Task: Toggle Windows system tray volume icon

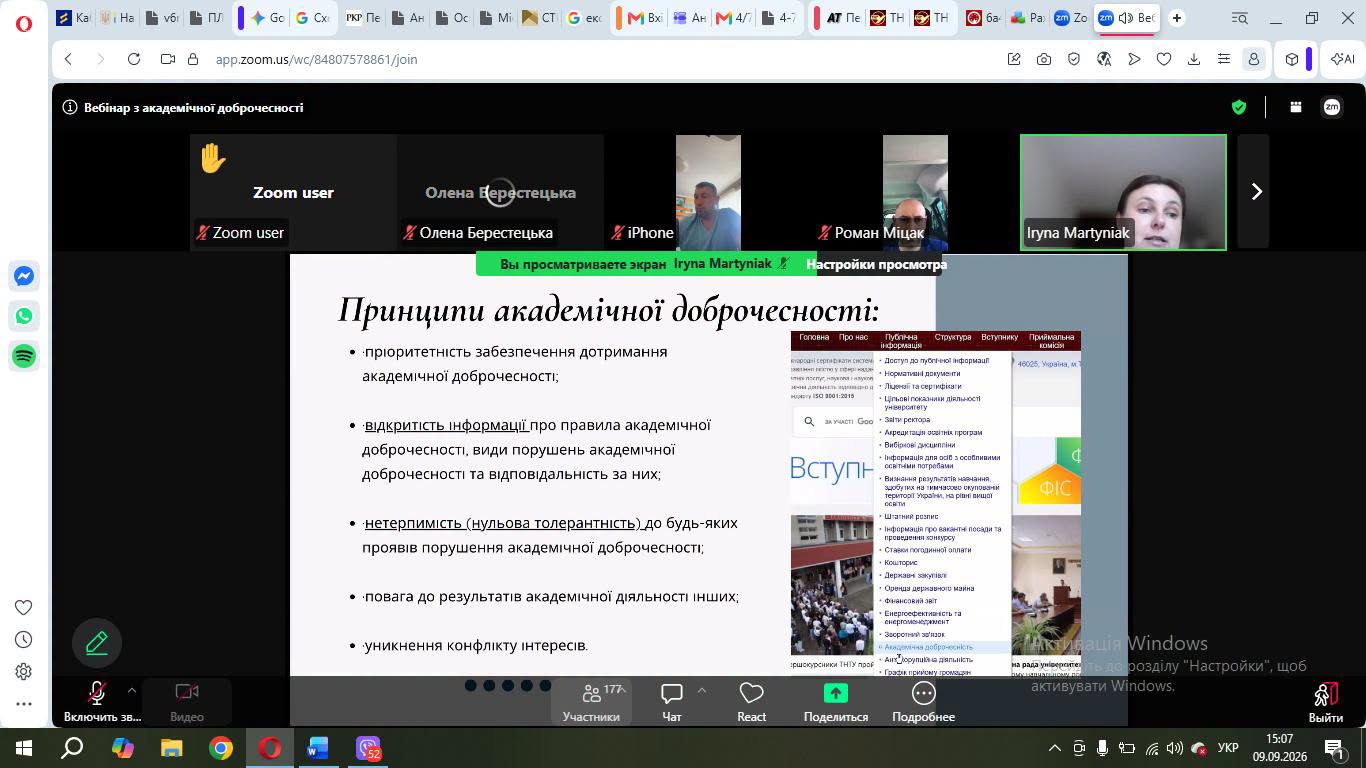Action: (x=1174, y=748)
